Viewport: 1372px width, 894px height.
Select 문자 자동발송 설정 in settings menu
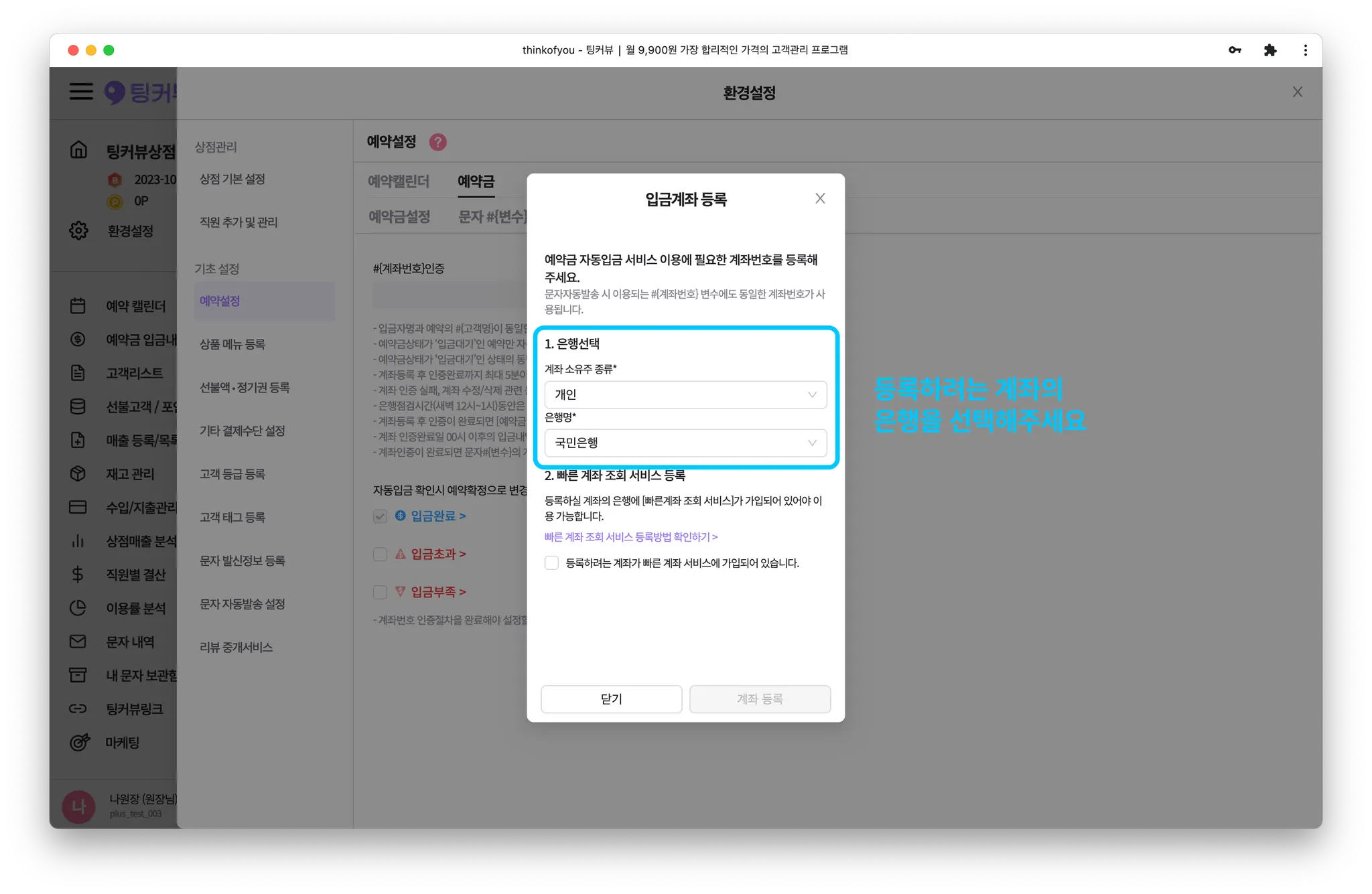point(242,604)
